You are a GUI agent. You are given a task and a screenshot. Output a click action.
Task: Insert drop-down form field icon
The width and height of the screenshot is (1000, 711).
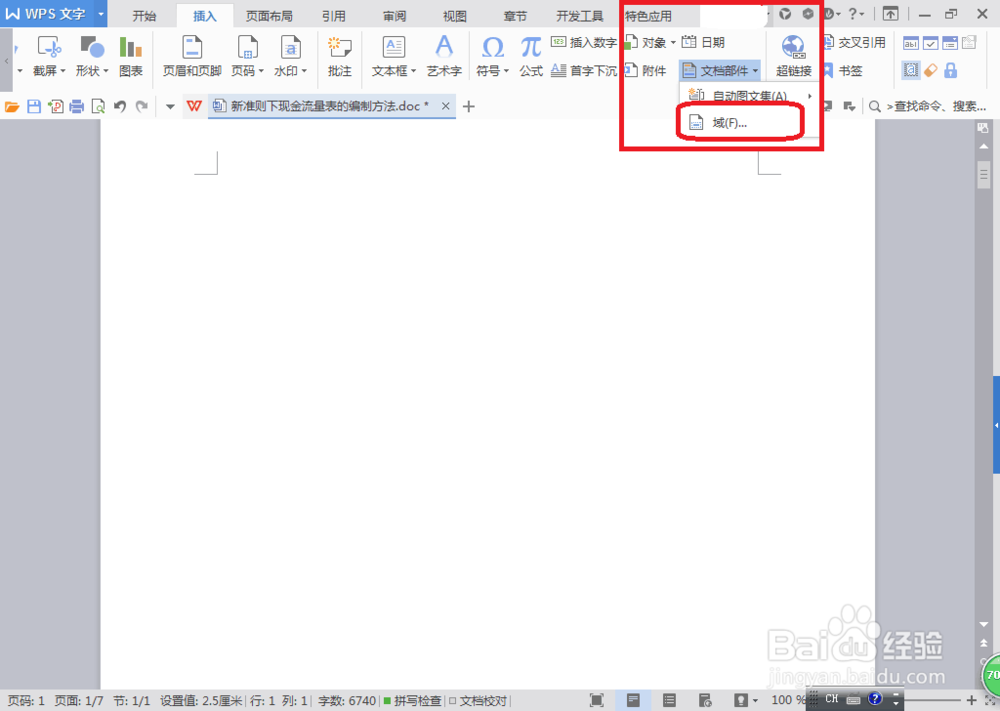pyautogui.click(x=950, y=43)
